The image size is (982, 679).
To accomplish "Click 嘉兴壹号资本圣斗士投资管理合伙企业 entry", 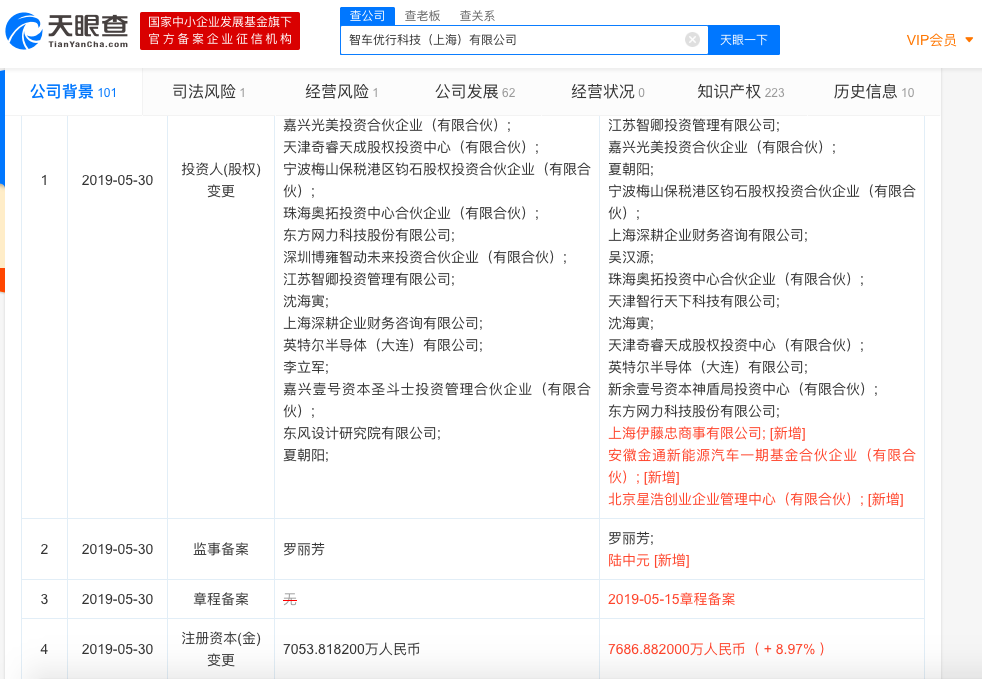I will click(437, 400).
